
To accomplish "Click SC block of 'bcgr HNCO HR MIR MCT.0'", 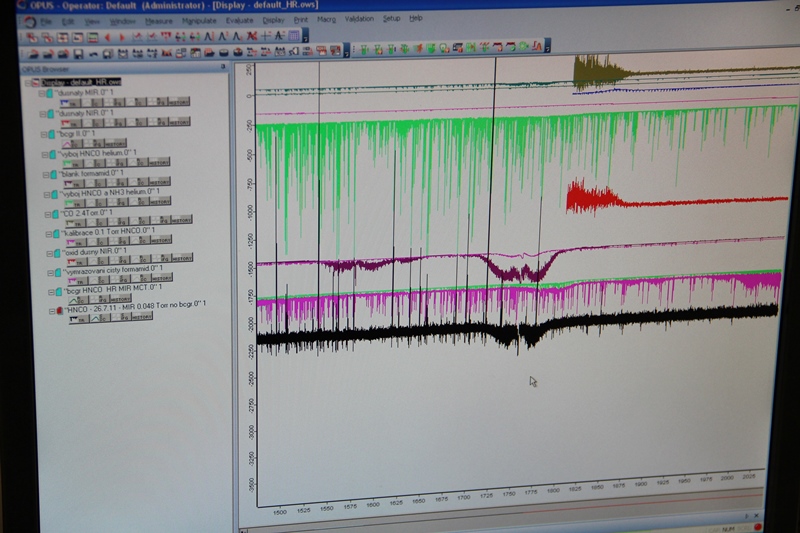I will click(x=79, y=301).
